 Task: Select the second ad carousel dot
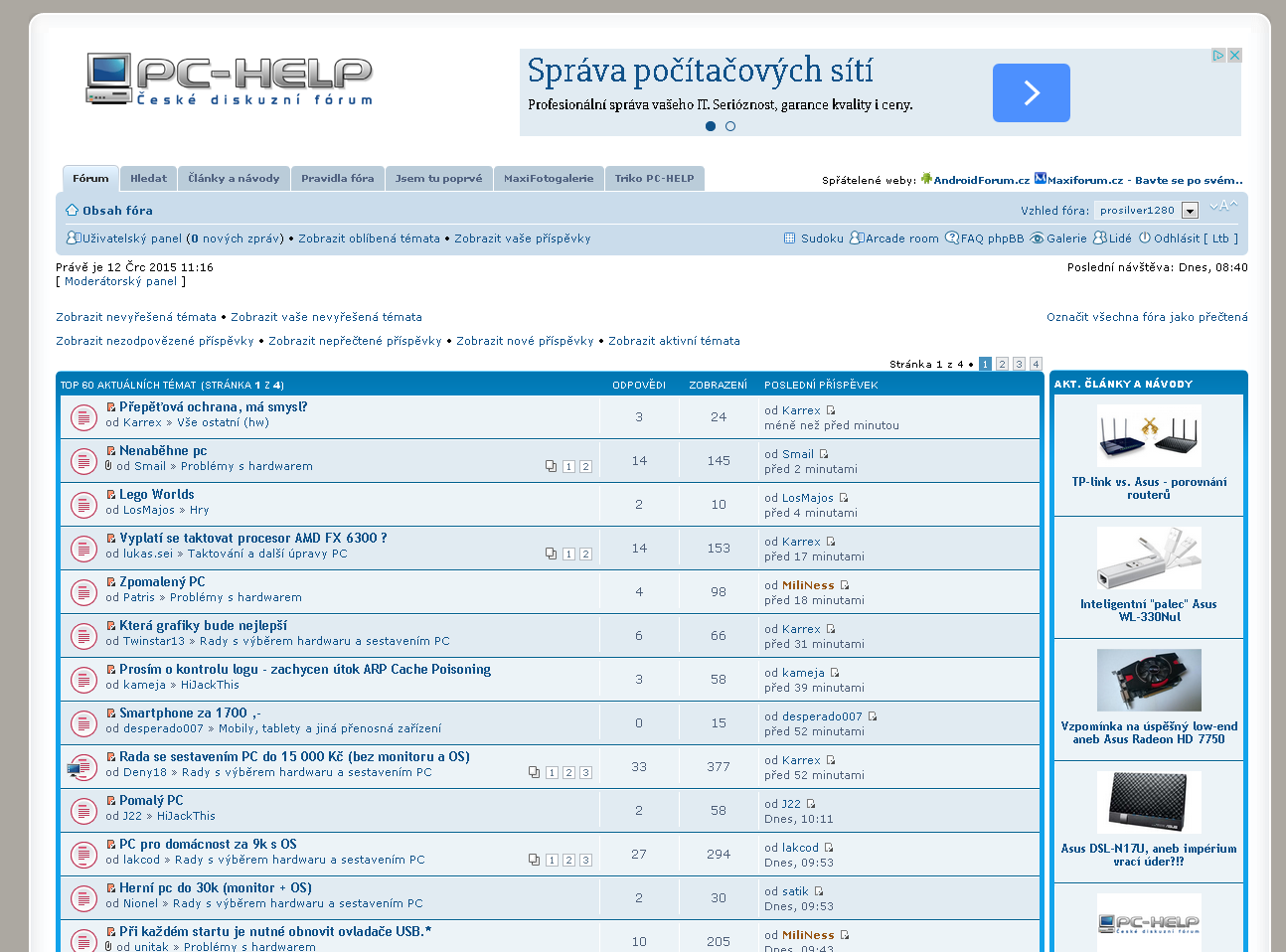(730, 126)
